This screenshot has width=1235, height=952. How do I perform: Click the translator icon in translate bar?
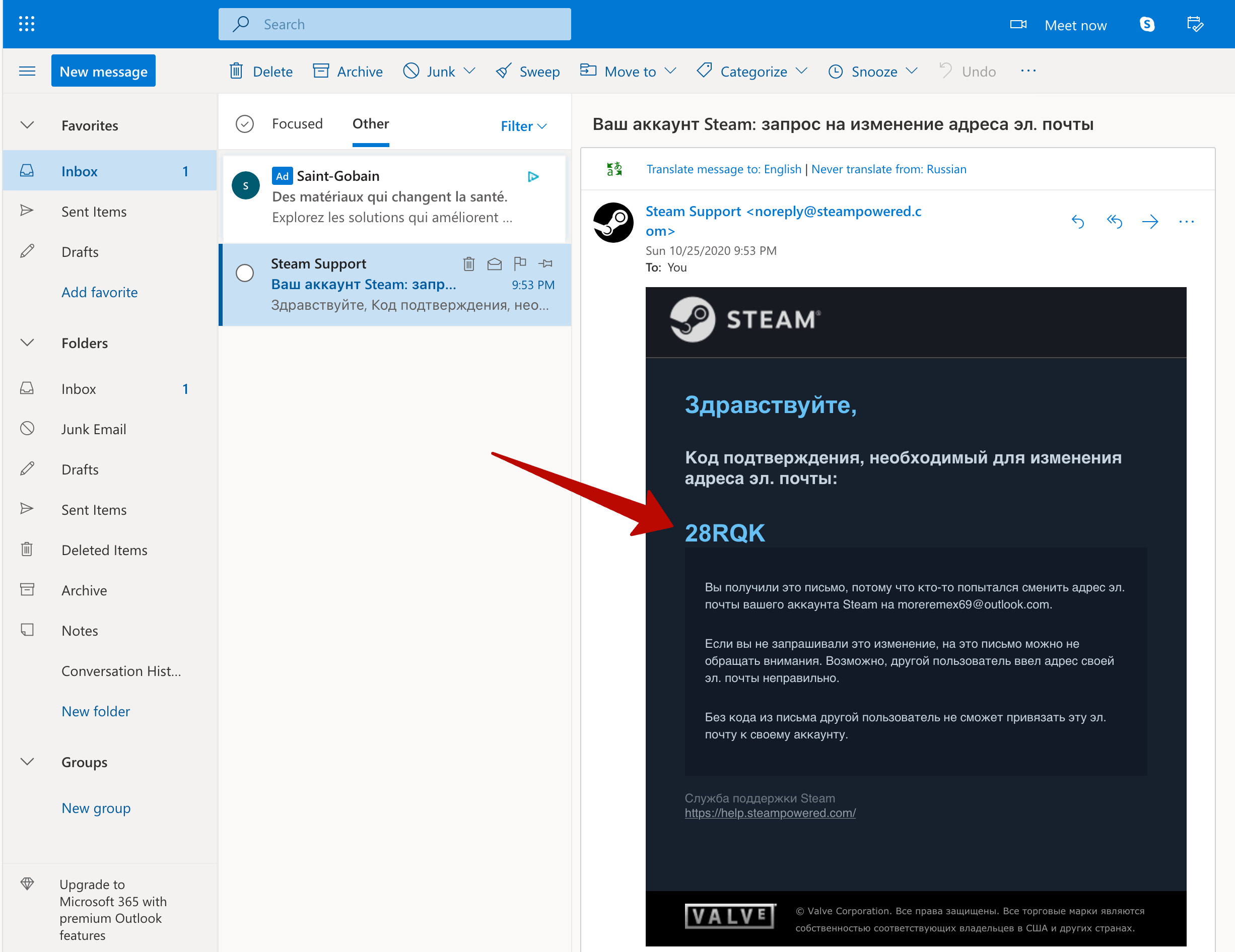(614, 169)
